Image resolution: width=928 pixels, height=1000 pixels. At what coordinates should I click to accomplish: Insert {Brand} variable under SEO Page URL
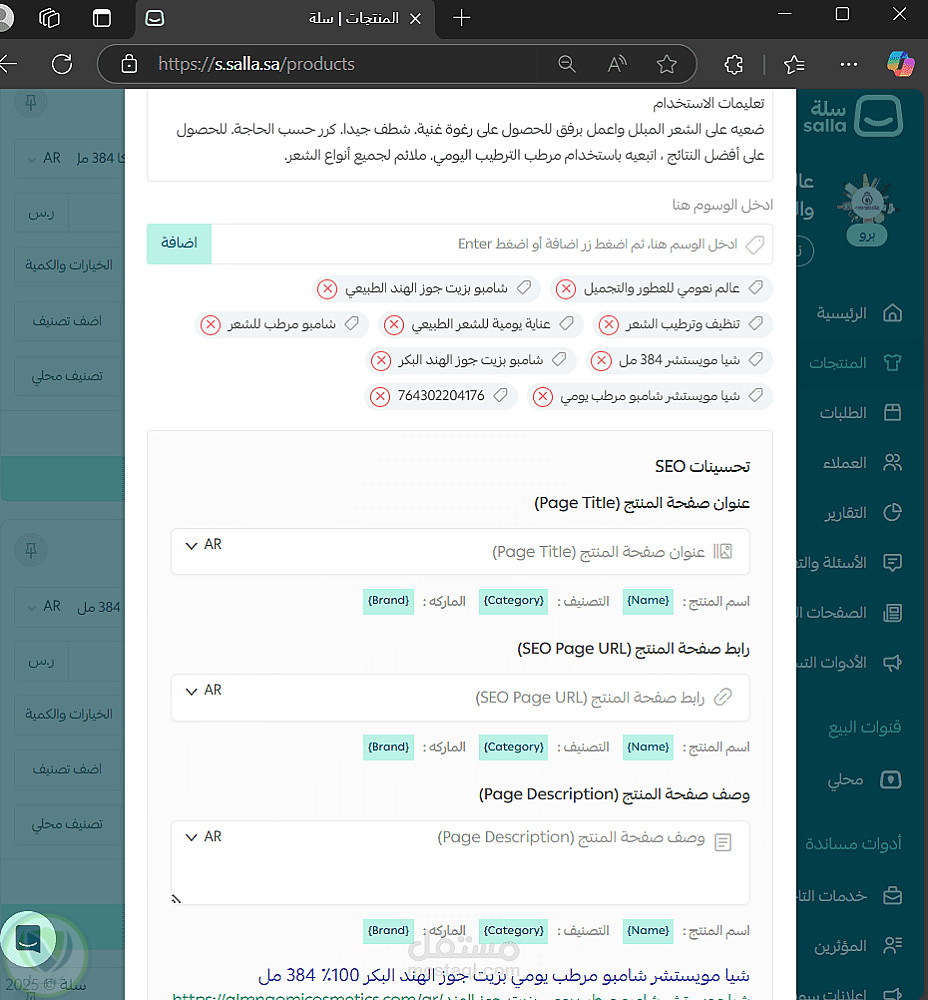point(388,747)
